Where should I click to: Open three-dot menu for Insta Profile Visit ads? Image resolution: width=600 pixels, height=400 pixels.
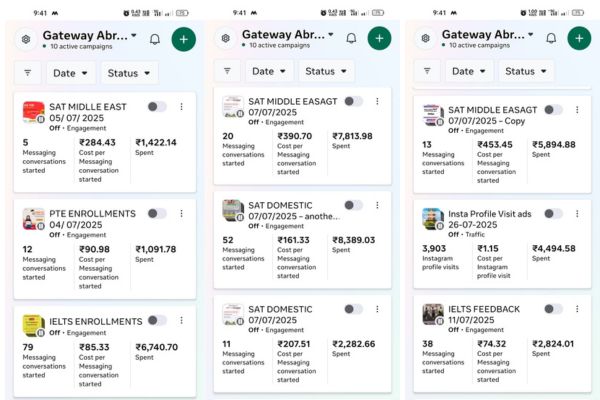(577, 214)
